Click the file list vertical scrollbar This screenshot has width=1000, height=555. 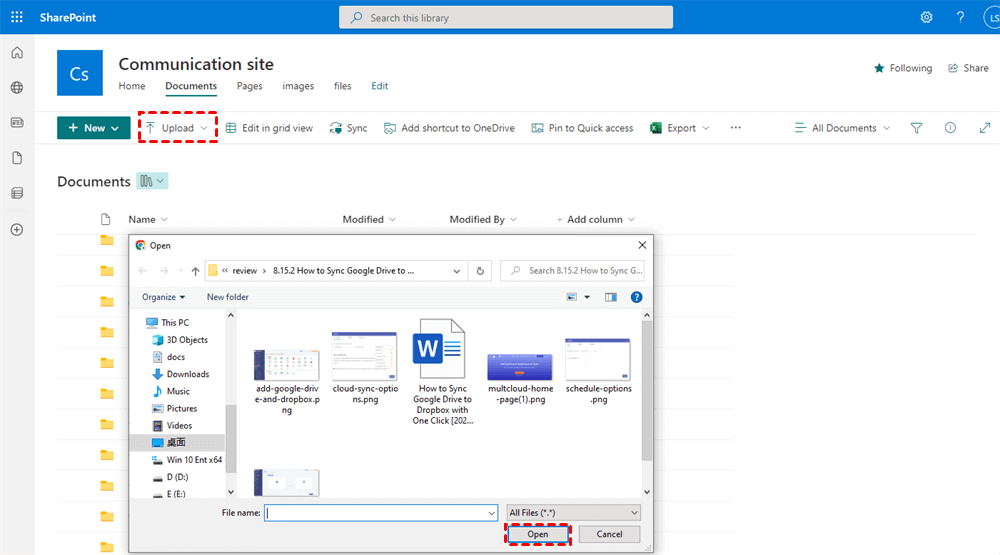(x=647, y=400)
